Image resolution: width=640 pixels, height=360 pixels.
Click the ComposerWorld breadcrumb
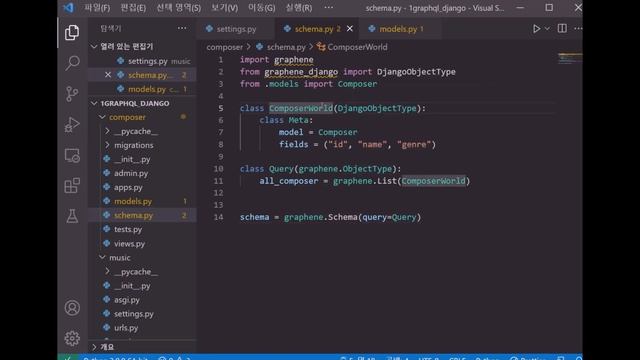coord(357,47)
